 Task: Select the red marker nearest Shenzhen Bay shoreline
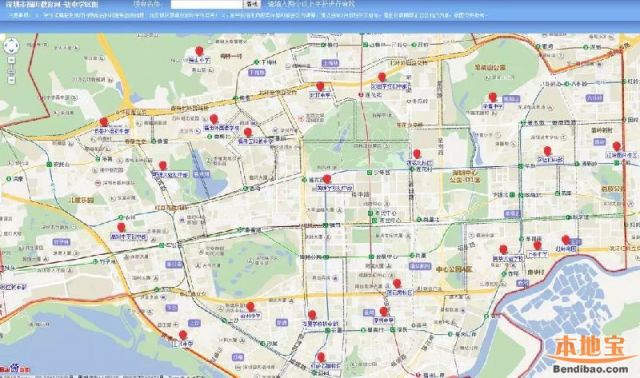183,335
